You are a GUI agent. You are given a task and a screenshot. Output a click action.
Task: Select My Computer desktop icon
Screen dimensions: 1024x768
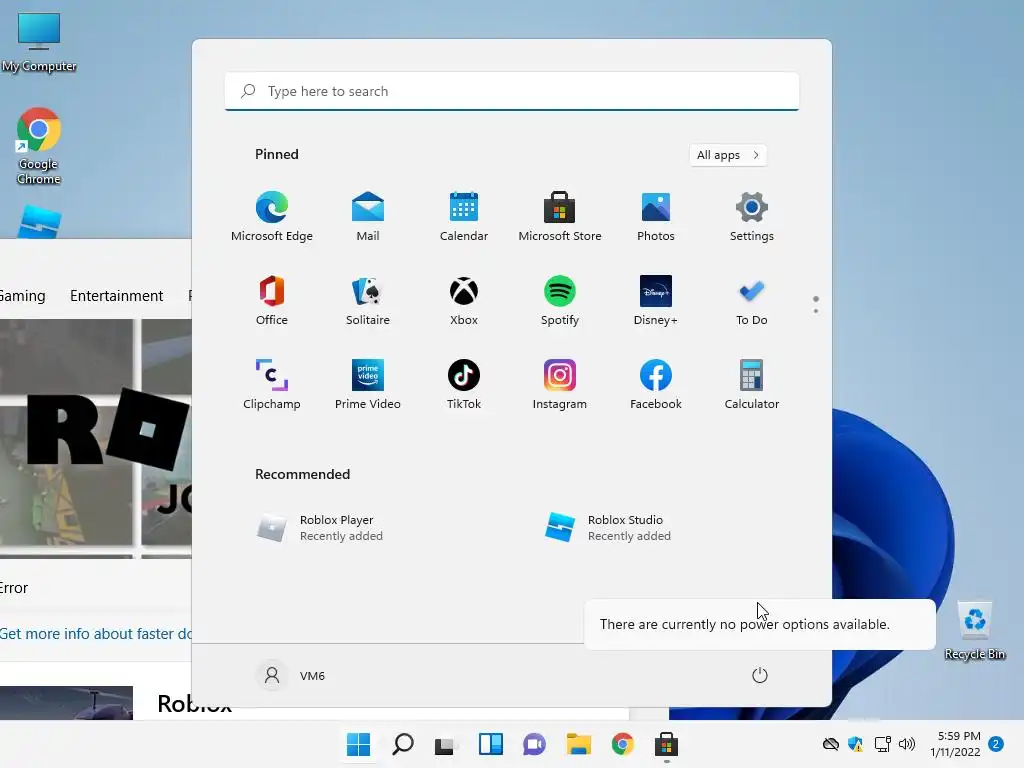point(39,42)
